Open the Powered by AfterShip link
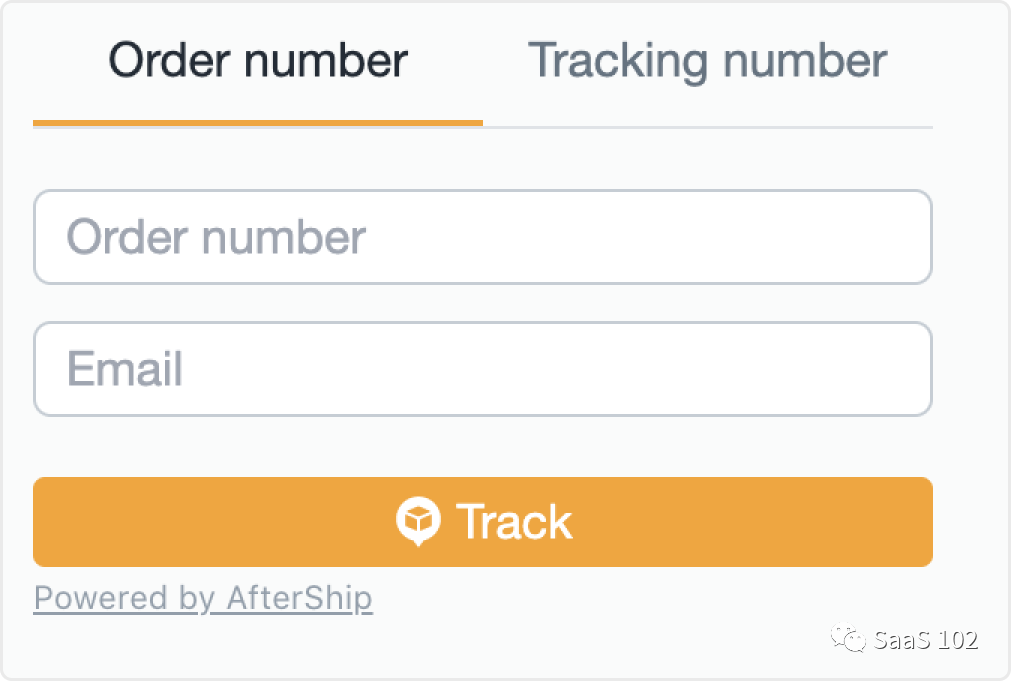The width and height of the screenshot is (1011, 681). 203,598
